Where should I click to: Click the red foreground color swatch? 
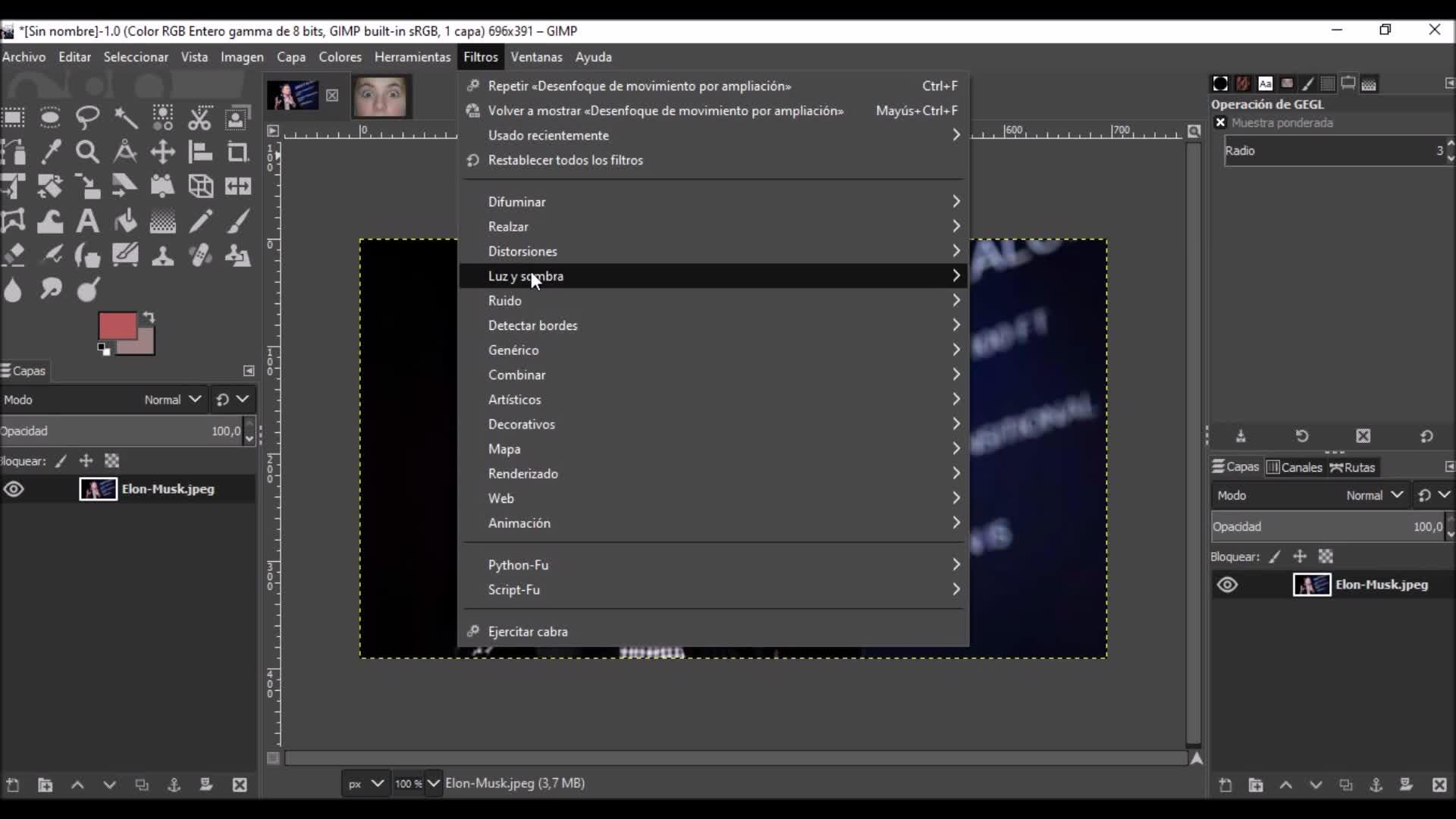coord(117,326)
